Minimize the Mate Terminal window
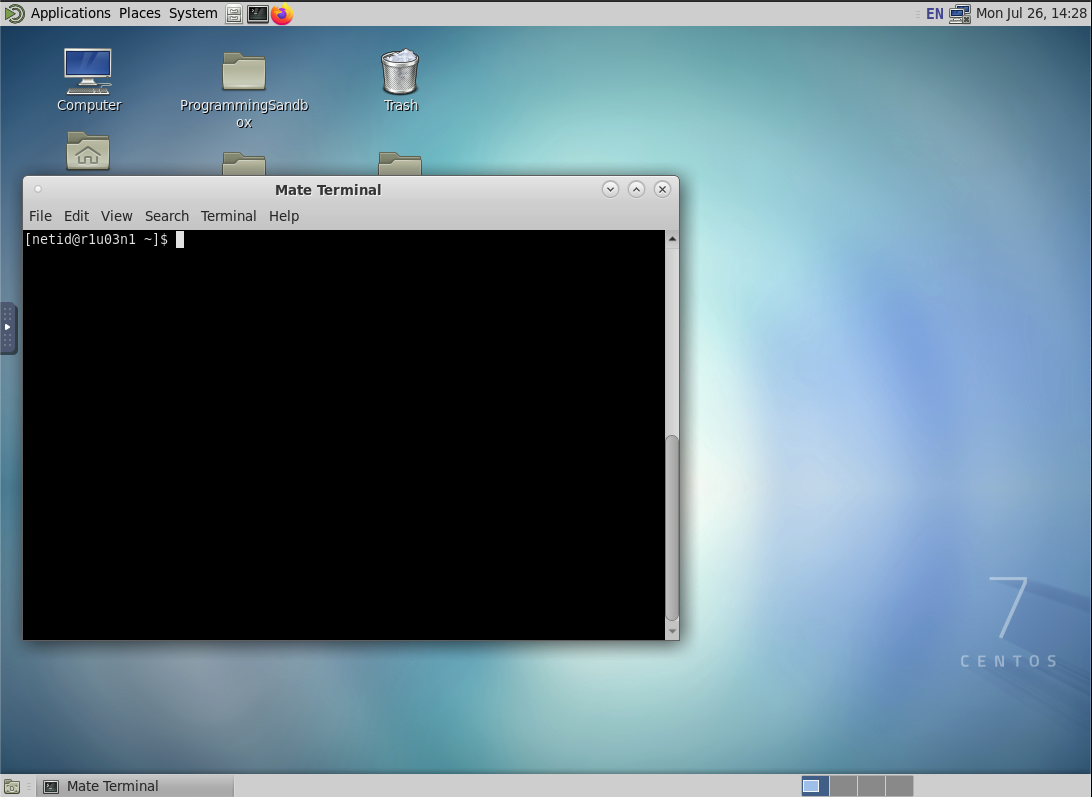Viewport: 1092px width, 797px height. pos(610,189)
